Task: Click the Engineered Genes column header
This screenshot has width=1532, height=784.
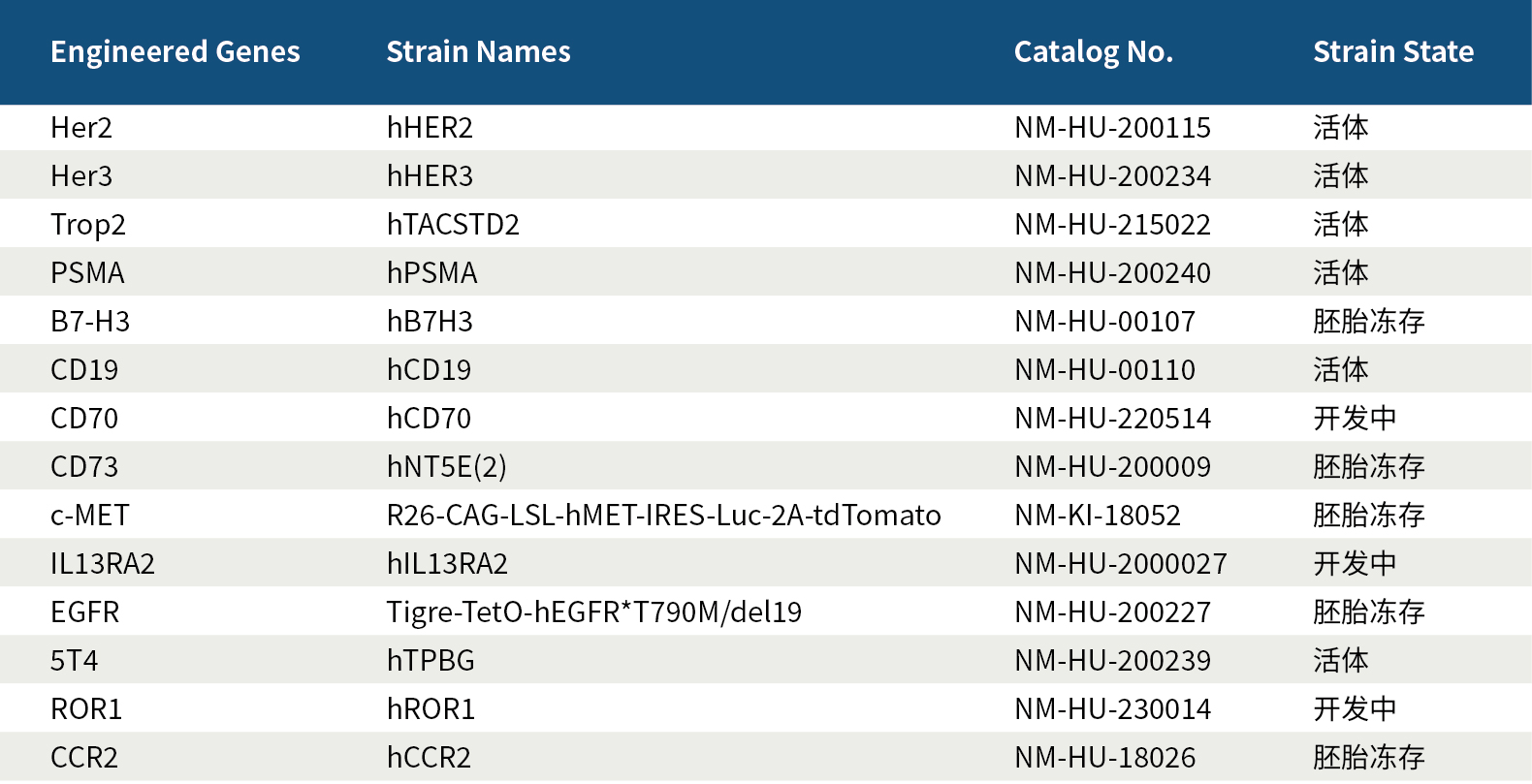Action: pos(175,52)
